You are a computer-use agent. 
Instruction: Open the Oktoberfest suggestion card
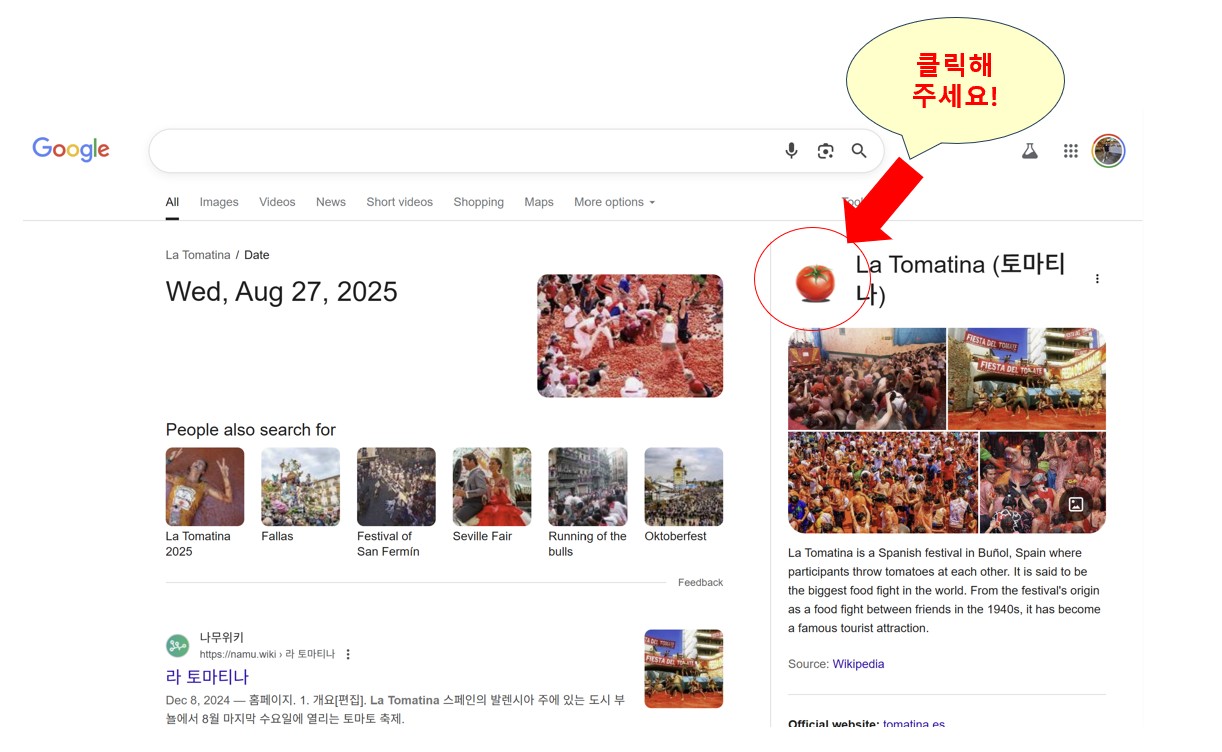683,495
